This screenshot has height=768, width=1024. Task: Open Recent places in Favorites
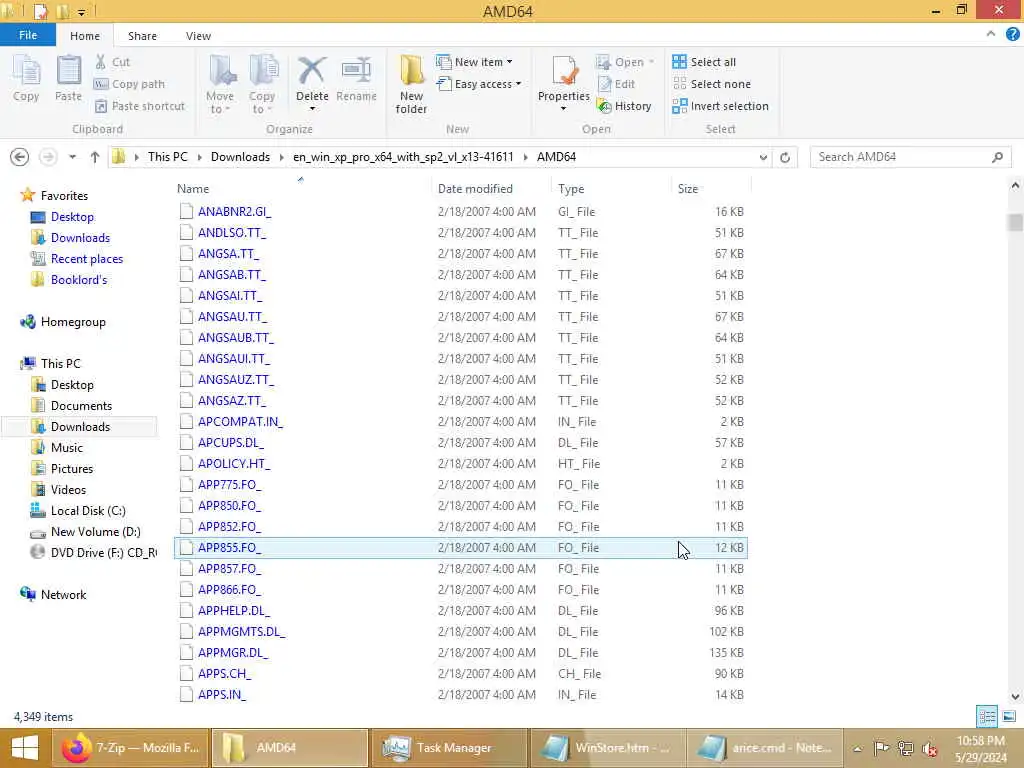point(87,259)
